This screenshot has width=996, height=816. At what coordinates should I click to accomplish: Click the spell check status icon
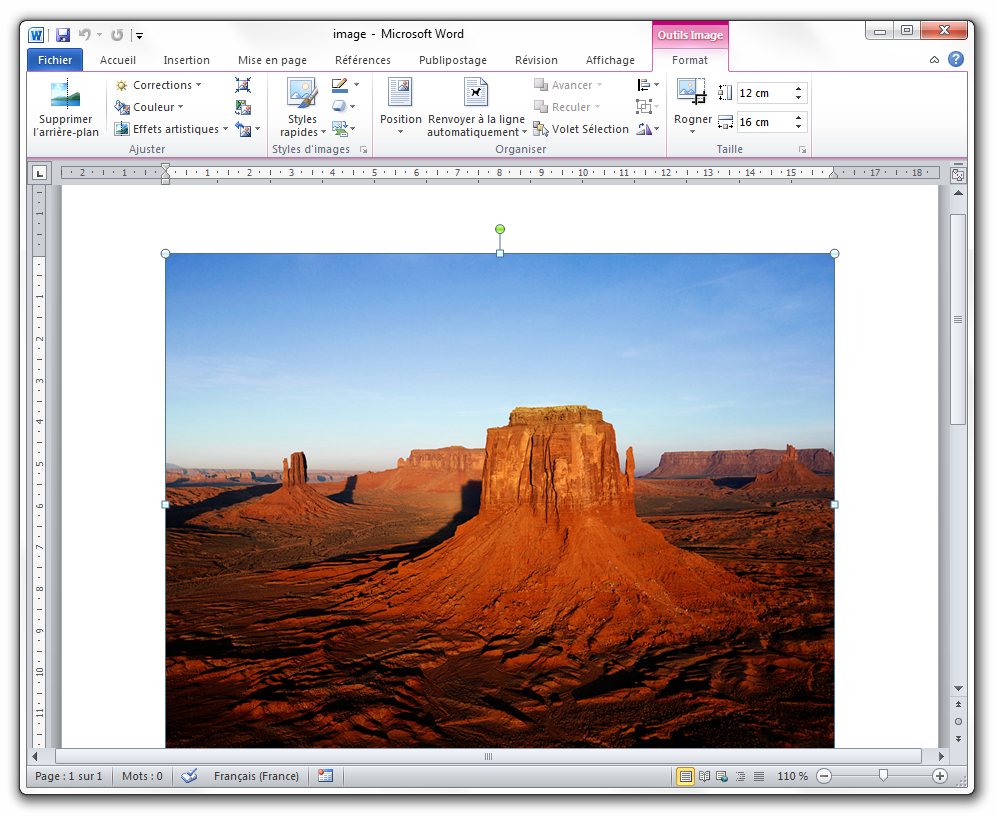[190, 776]
